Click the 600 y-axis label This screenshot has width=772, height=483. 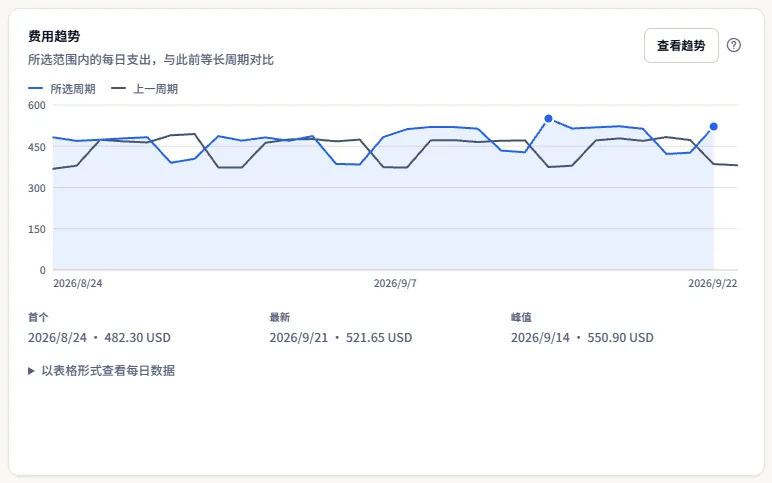tap(37, 105)
